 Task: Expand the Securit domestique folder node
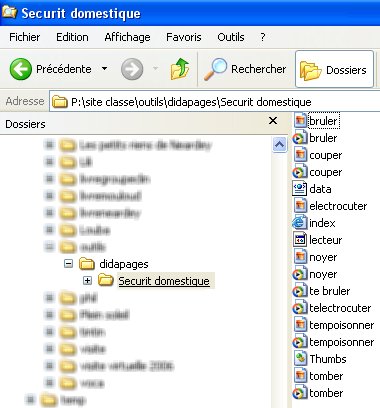87,281
